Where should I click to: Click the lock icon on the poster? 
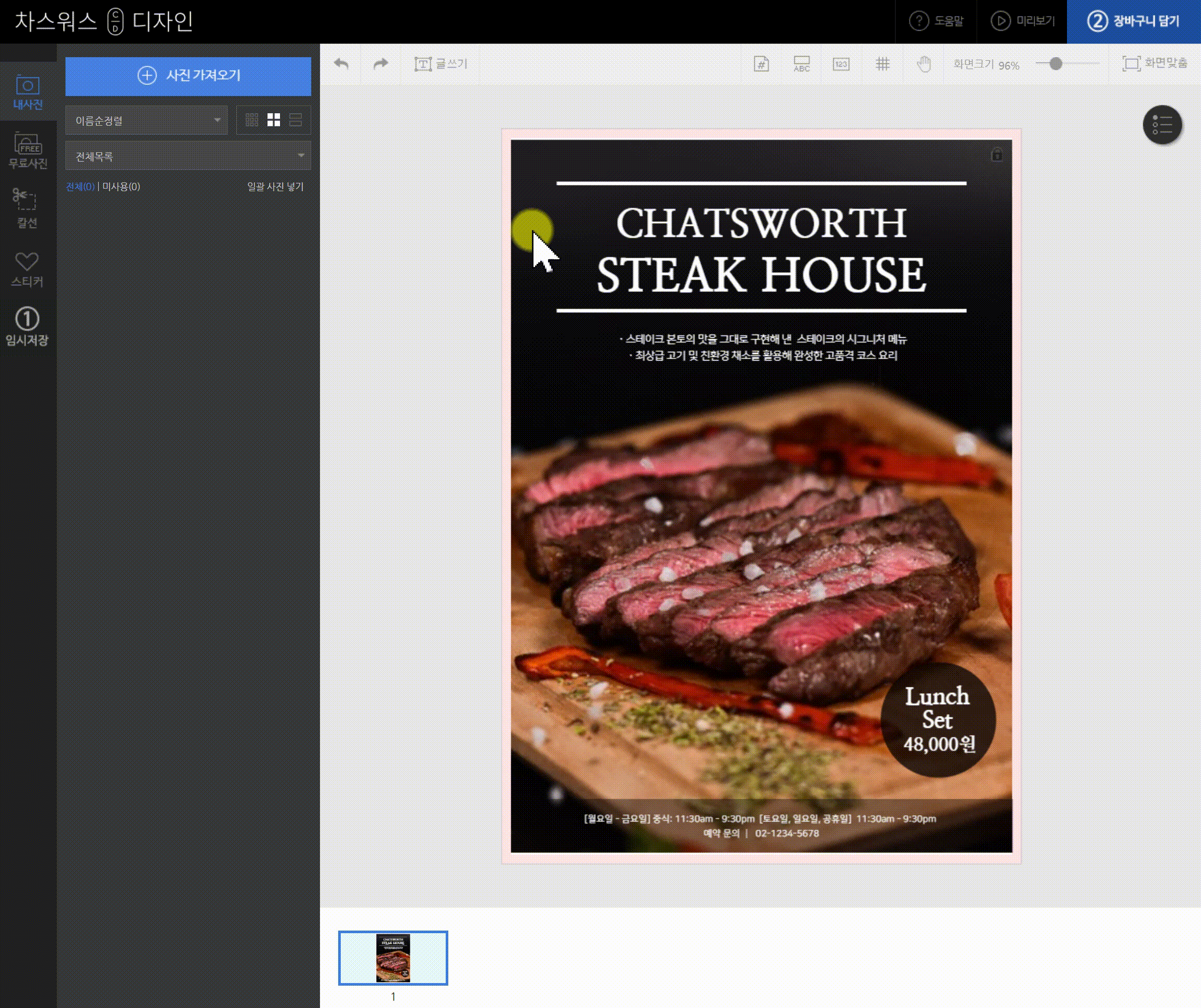997,154
